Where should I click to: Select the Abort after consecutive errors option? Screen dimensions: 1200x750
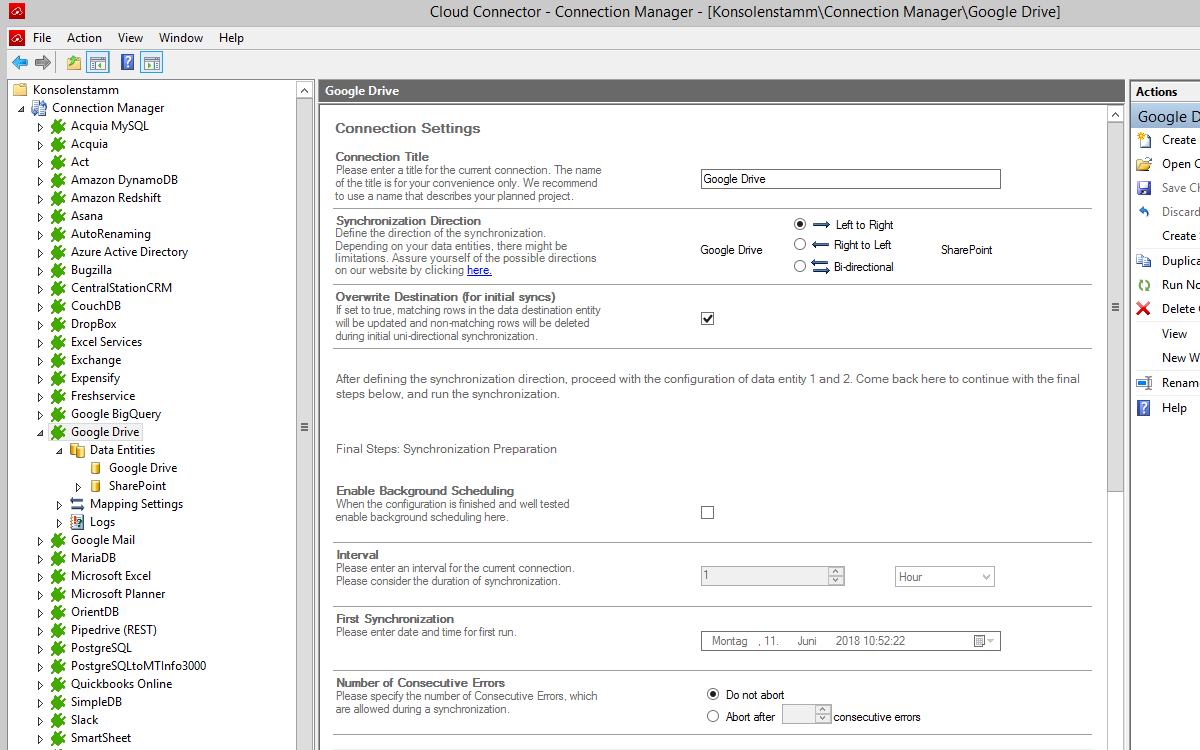pyautogui.click(x=713, y=716)
